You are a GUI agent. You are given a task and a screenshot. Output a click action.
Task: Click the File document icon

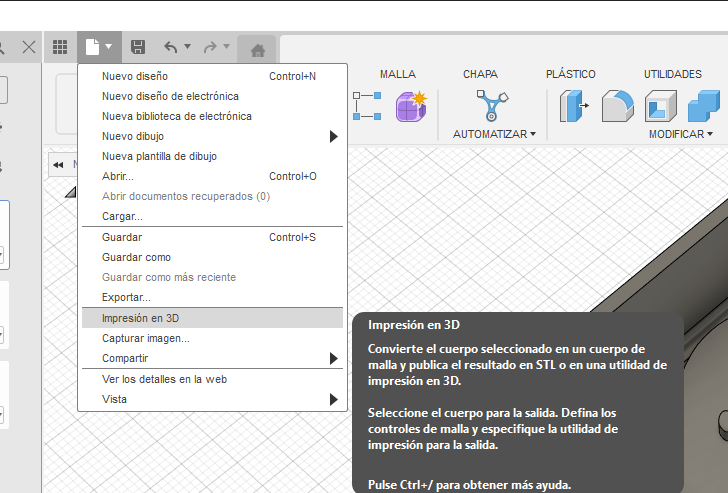point(92,47)
